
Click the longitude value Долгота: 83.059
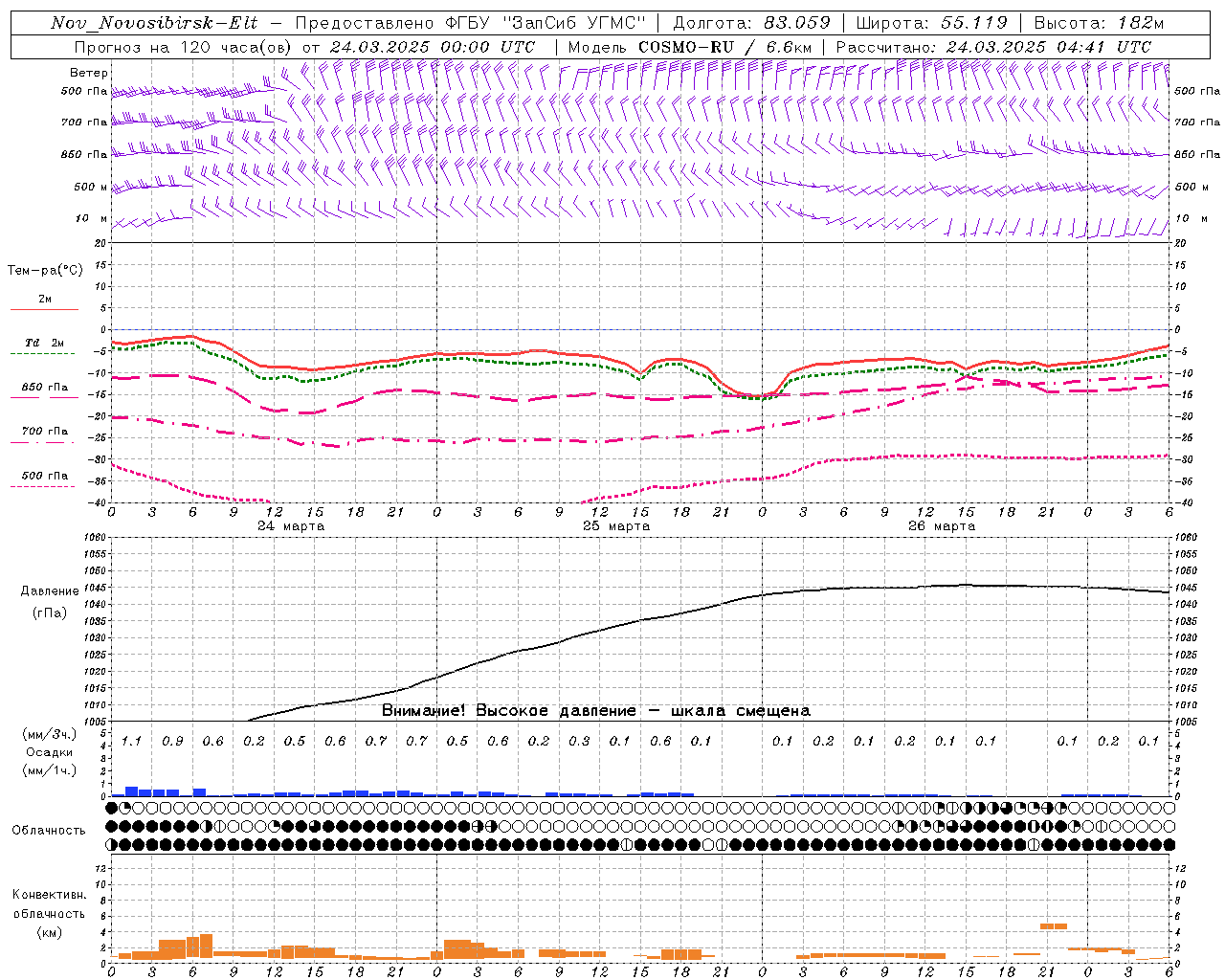tap(751, 23)
